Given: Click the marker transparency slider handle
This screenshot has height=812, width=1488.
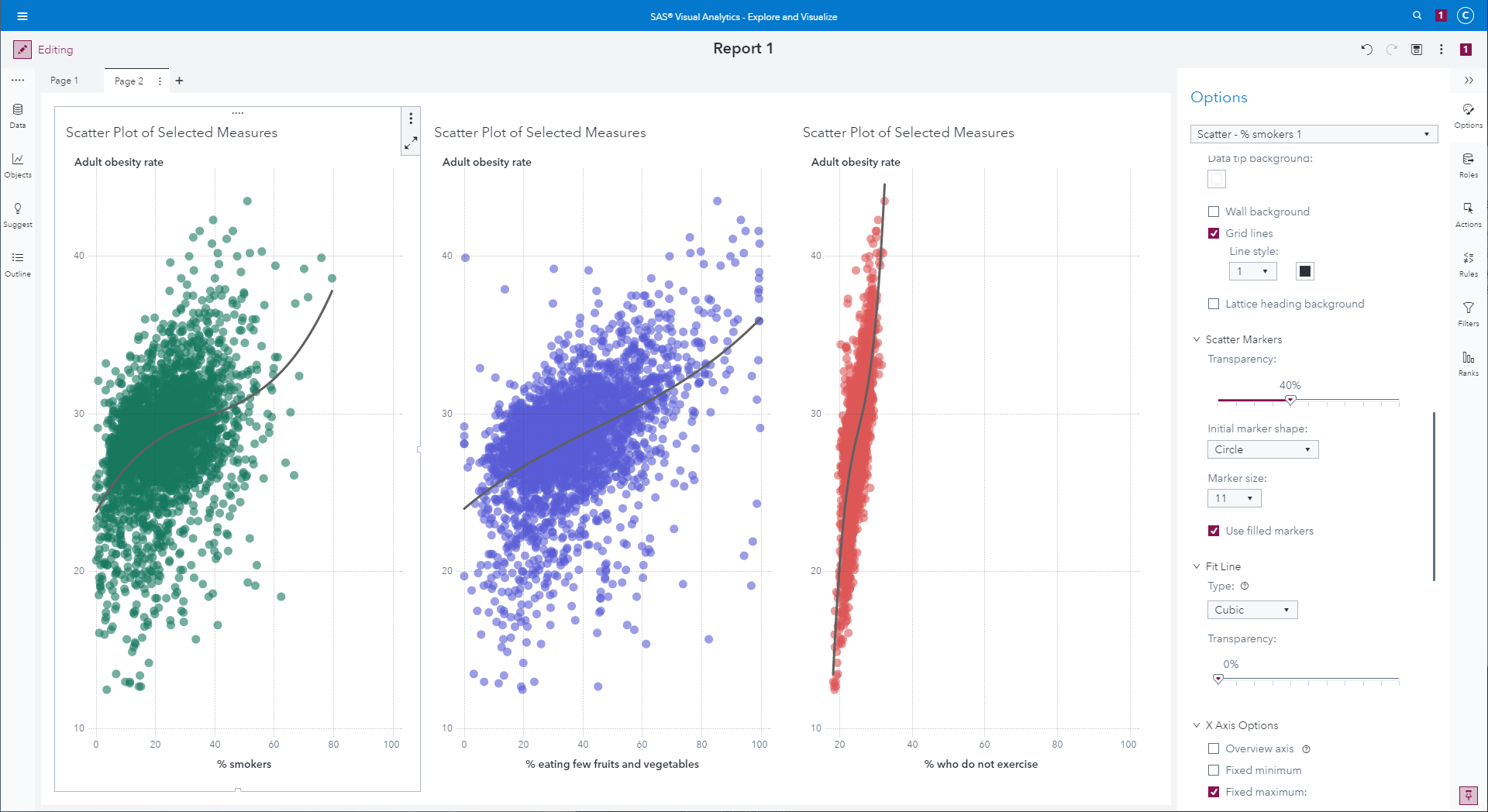Looking at the screenshot, I should [x=1290, y=401].
